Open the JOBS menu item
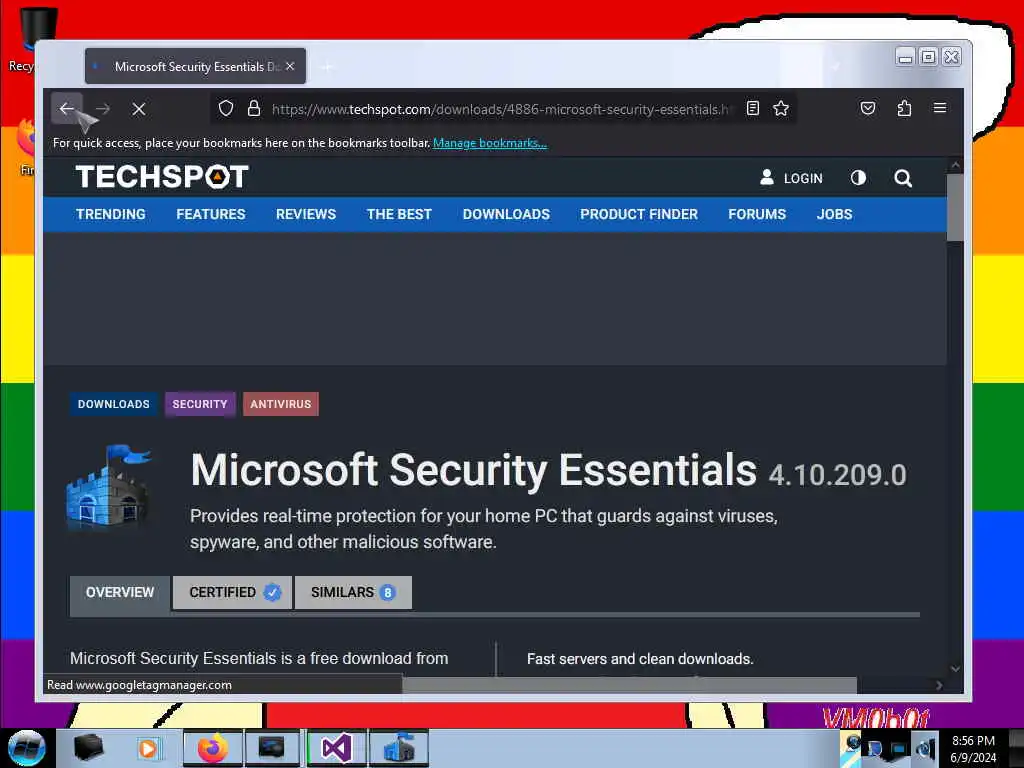 (834, 214)
